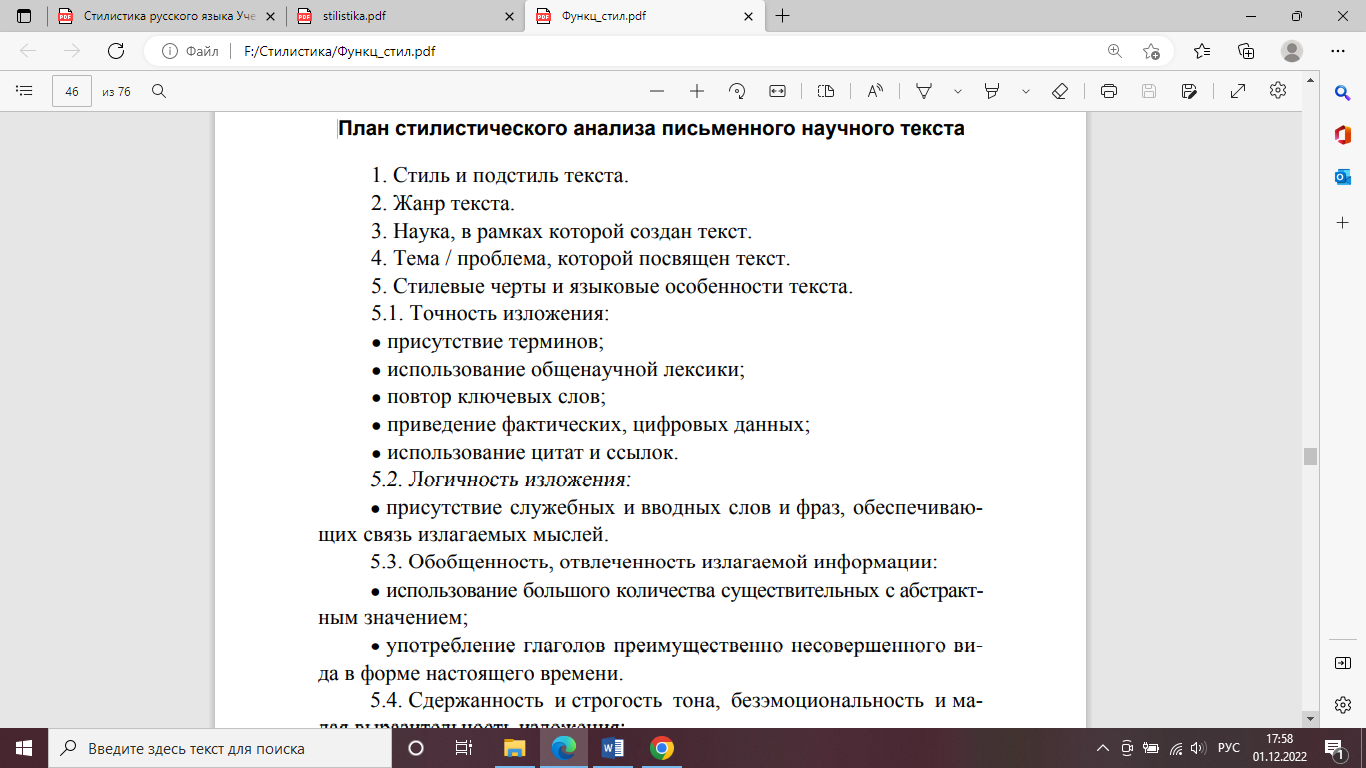Click line 5.1. Точность изложения
Screen dimensions: 1366x768
tap(490, 314)
